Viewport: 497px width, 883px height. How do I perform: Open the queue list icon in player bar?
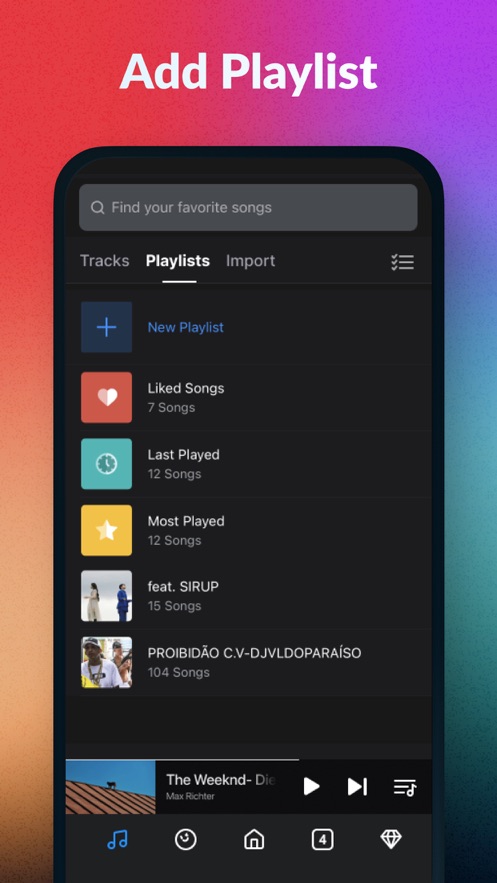(405, 787)
